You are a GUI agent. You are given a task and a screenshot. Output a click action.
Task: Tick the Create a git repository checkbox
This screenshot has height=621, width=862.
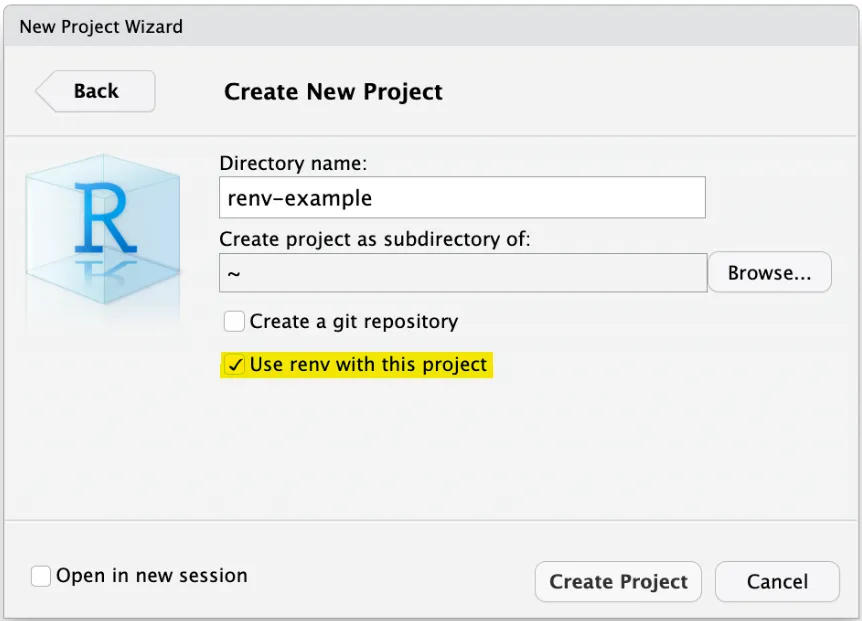point(235,321)
